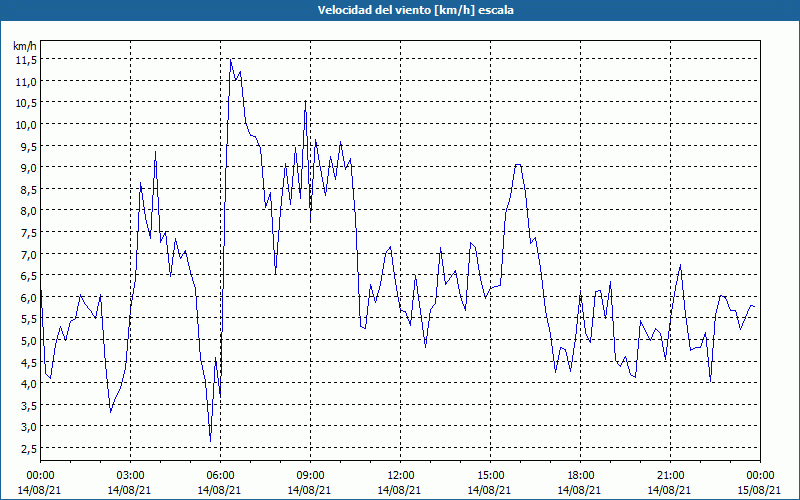Click the 10,0 y-axis value
This screenshot has width=800, height=500.
[27, 124]
